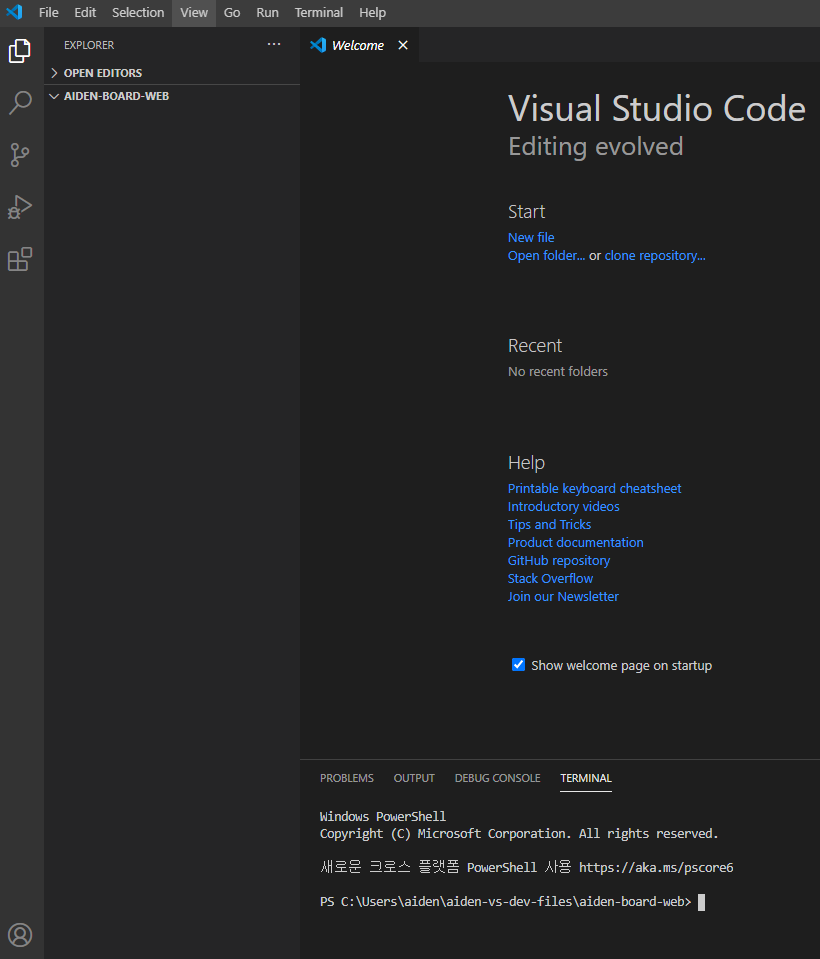Open Introductory videos link
Image resolution: width=820 pixels, height=959 pixels.
563,506
